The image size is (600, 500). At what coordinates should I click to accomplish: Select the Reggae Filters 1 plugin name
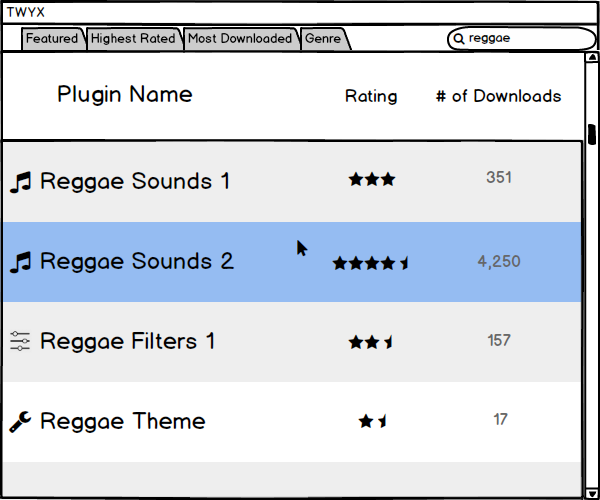pyautogui.click(x=128, y=341)
